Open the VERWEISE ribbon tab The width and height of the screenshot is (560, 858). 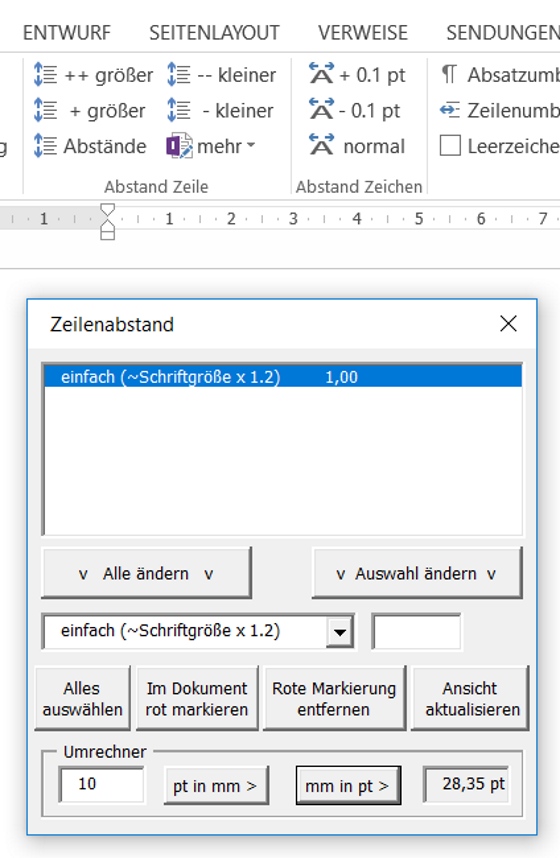click(363, 33)
